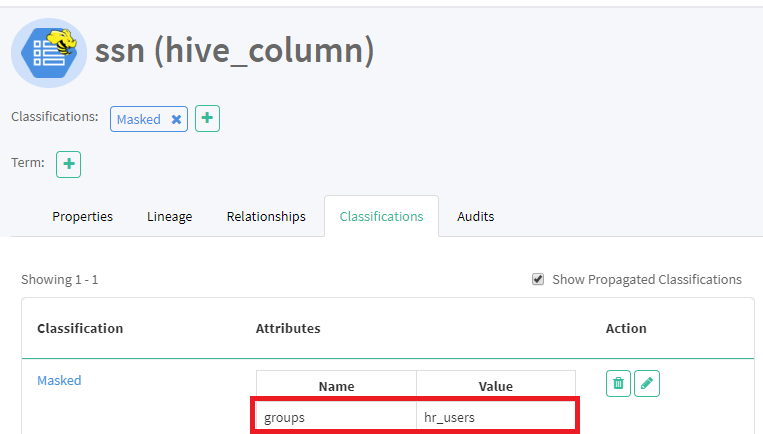Click the Action column header
Viewport: 763px width, 434px height.
(x=626, y=328)
